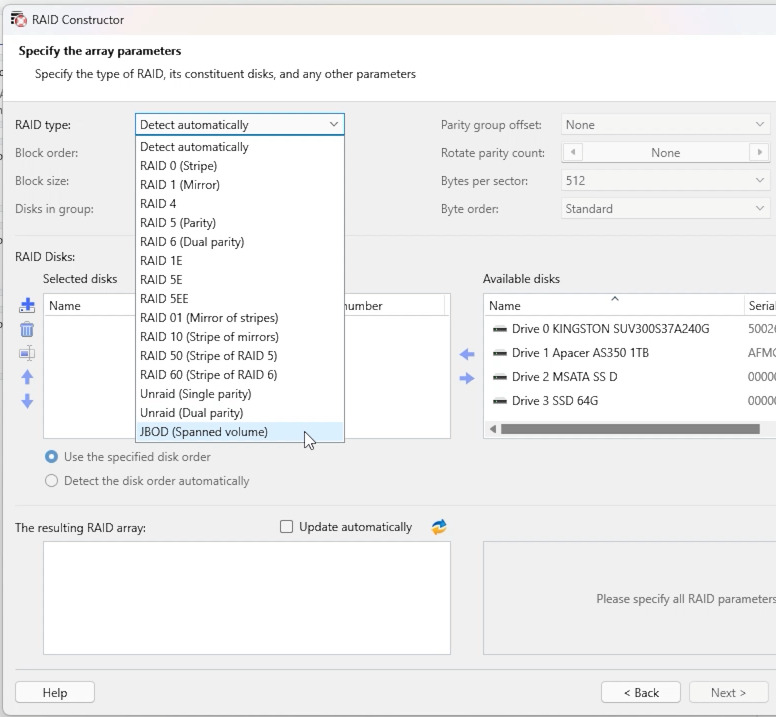Screen dimensions: 776x717
Task: Click the disk icon of Drive 0 KINGSTON
Action: 500,329
